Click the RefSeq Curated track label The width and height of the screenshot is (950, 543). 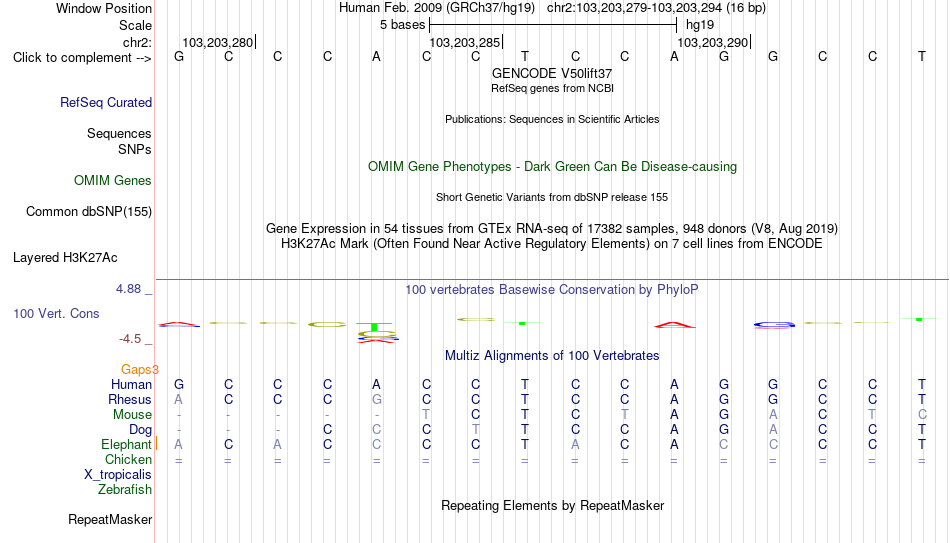[106, 102]
